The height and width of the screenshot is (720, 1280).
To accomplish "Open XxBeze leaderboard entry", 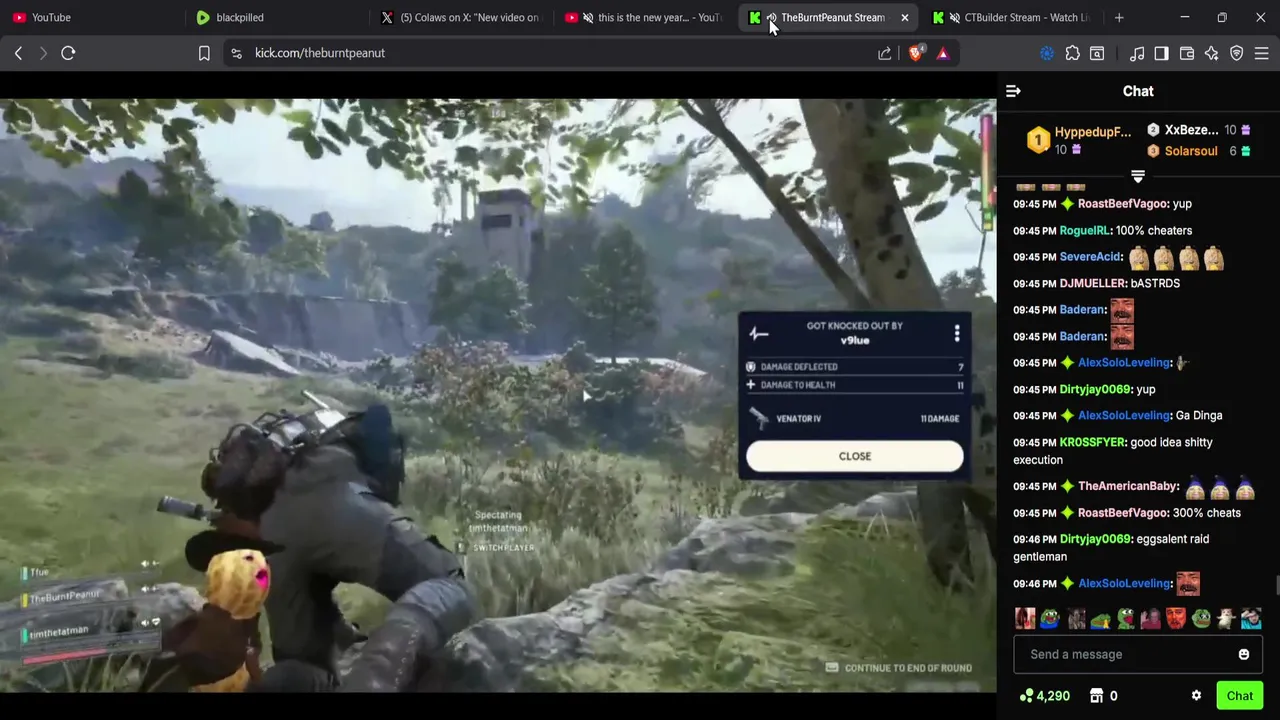I will click(1199, 130).
